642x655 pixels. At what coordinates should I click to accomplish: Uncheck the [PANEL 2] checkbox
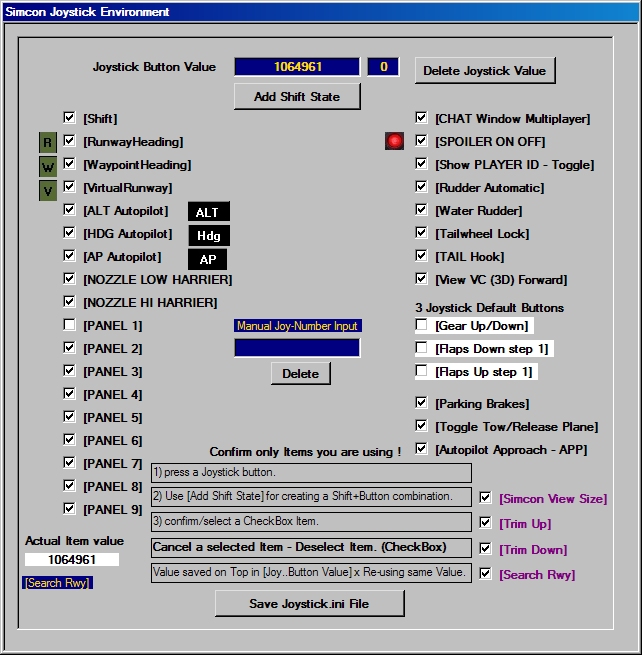[x=69, y=348]
